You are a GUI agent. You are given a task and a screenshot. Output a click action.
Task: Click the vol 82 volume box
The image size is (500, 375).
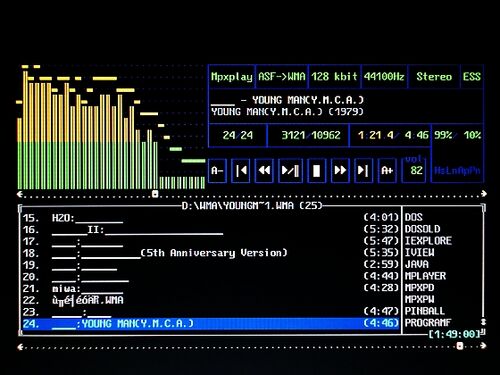coord(414,168)
